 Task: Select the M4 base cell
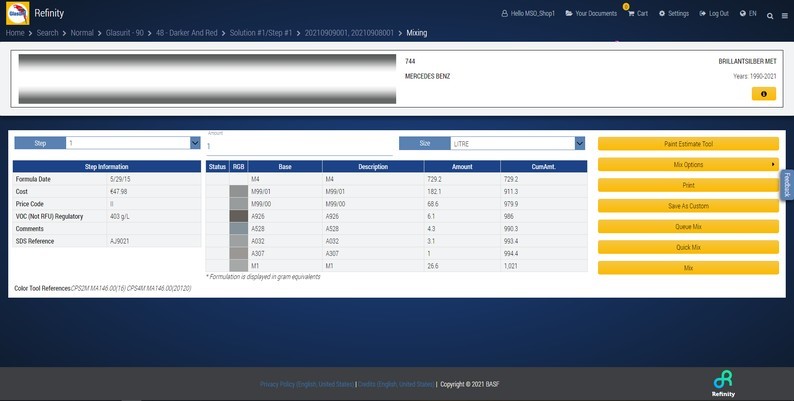click(285, 179)
